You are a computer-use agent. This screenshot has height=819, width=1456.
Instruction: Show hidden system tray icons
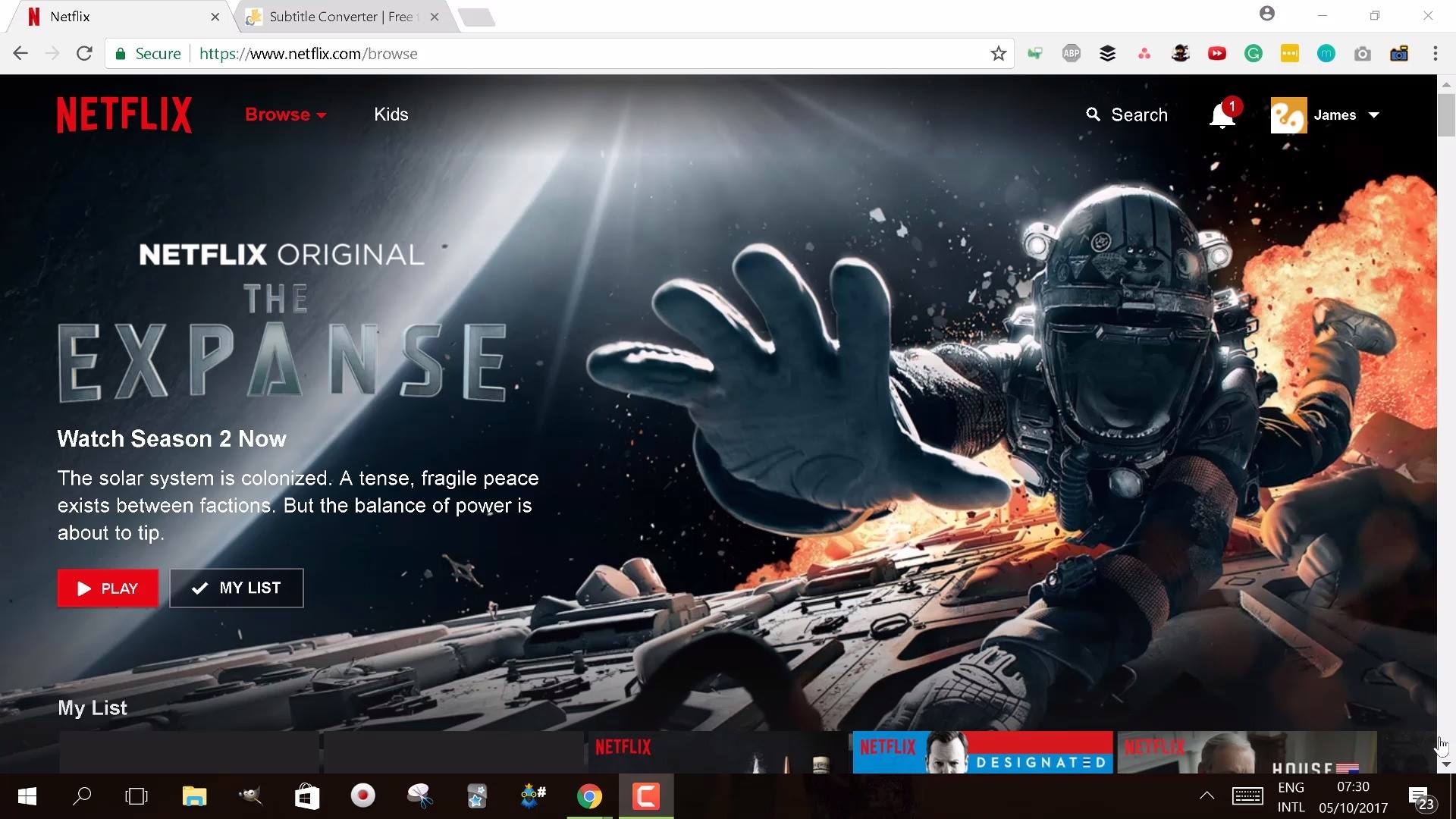[x=1207, y=796]
